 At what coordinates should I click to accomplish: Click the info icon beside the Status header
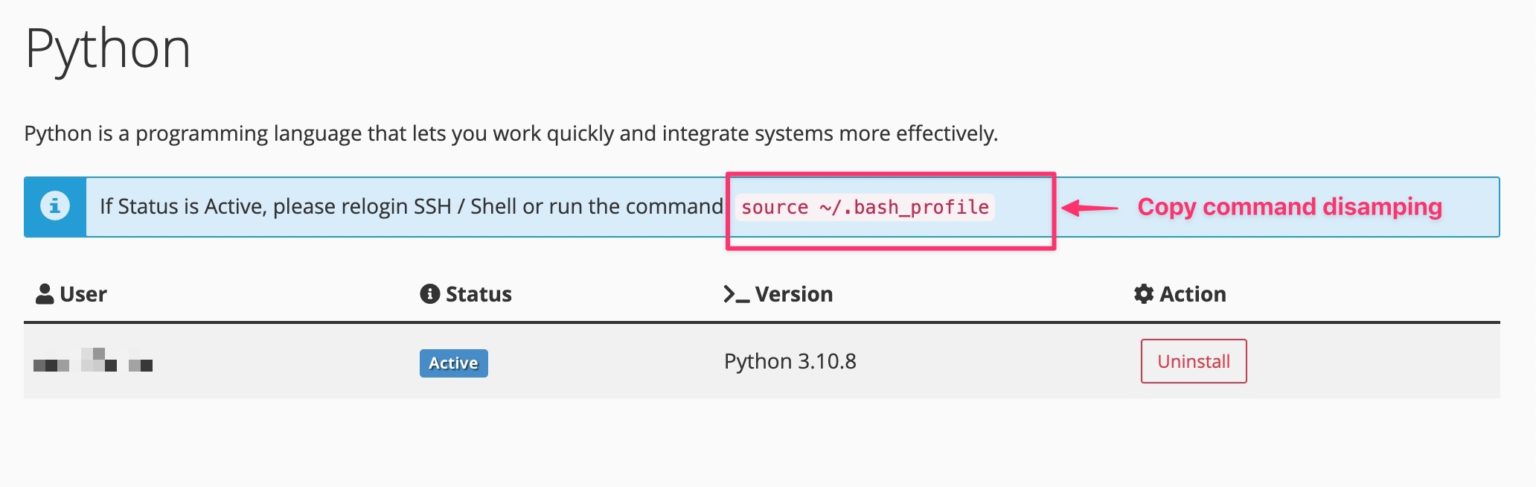point(430,294)
